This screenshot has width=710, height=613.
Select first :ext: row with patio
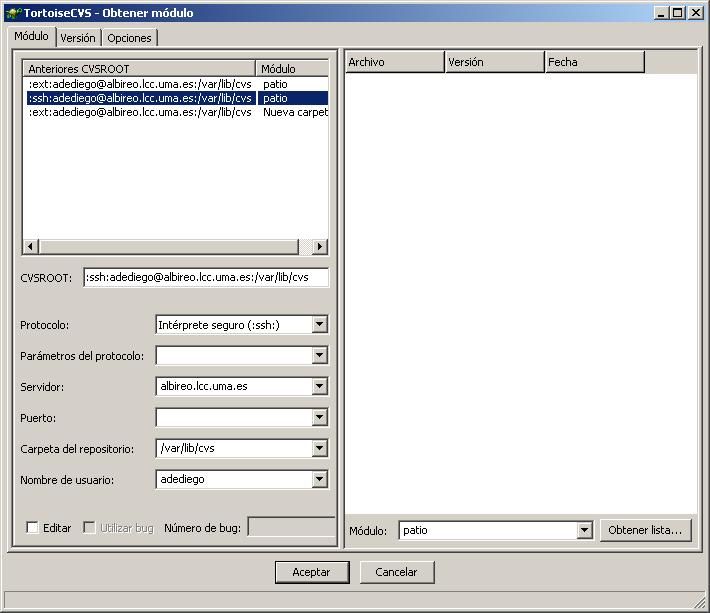(176, 84)
